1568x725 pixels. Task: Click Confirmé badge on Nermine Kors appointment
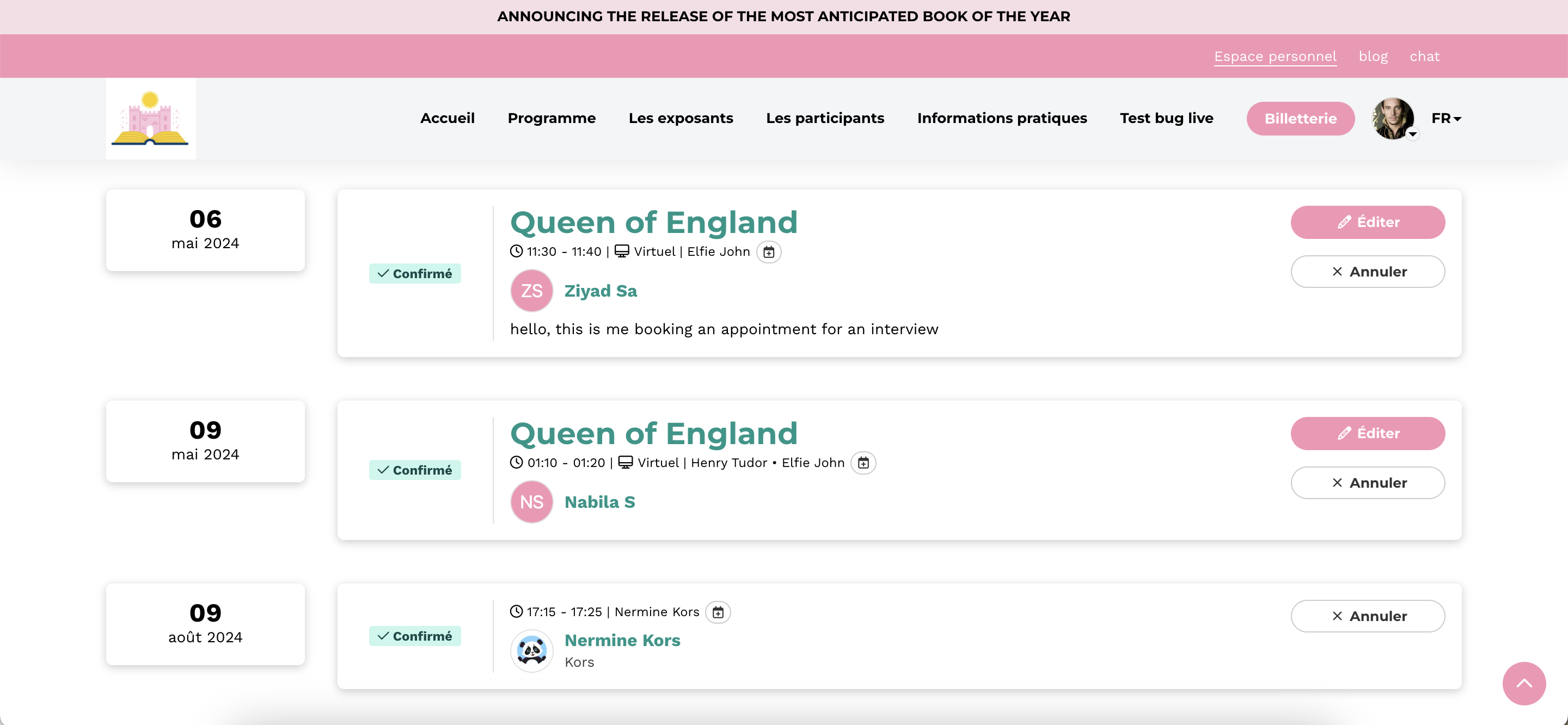[x=414, y=636]
